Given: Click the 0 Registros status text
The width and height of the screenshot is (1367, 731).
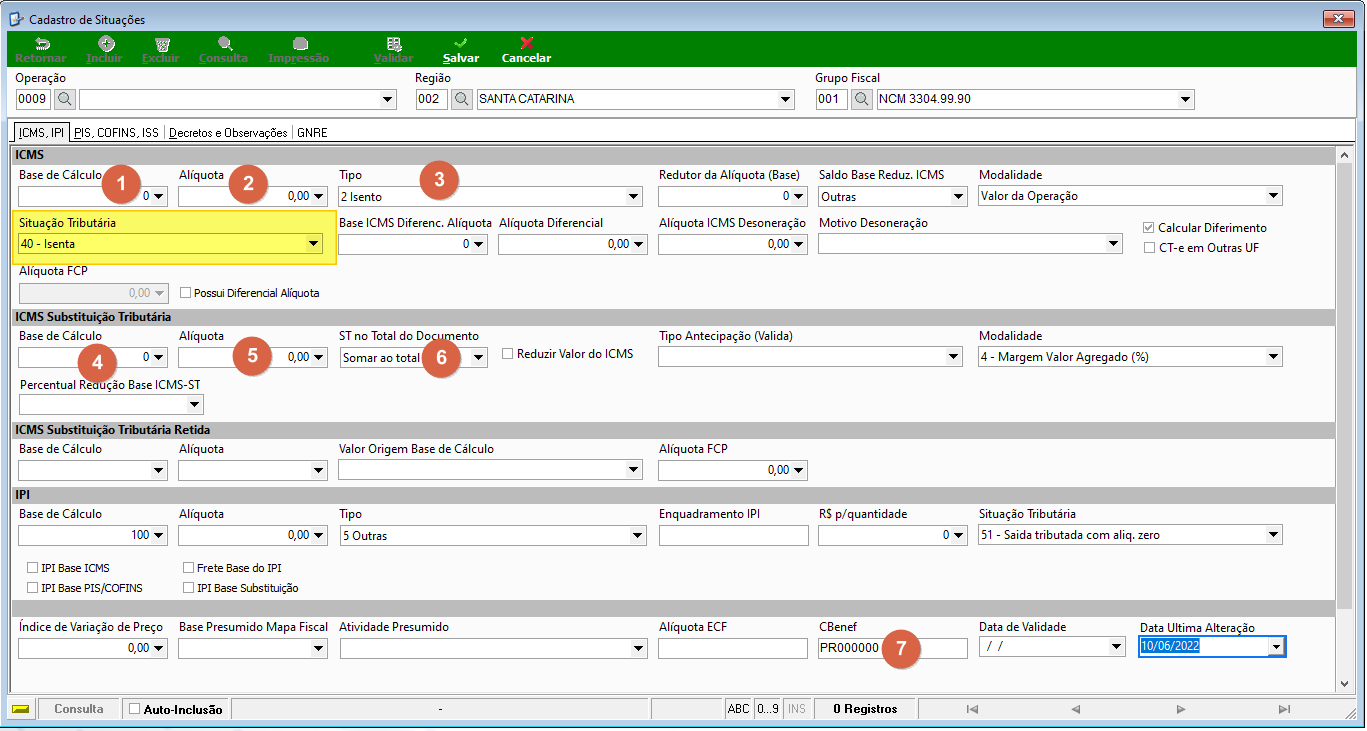Looking at the screenshot, I should 865,709.
